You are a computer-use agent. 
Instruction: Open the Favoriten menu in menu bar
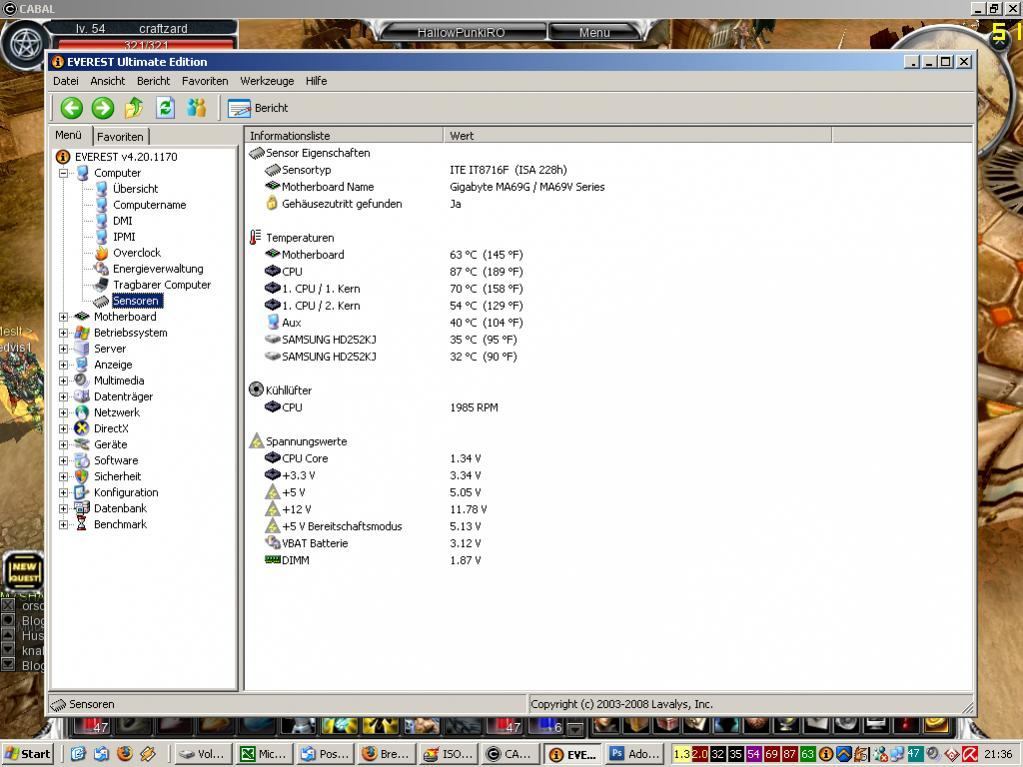point(205,81)
